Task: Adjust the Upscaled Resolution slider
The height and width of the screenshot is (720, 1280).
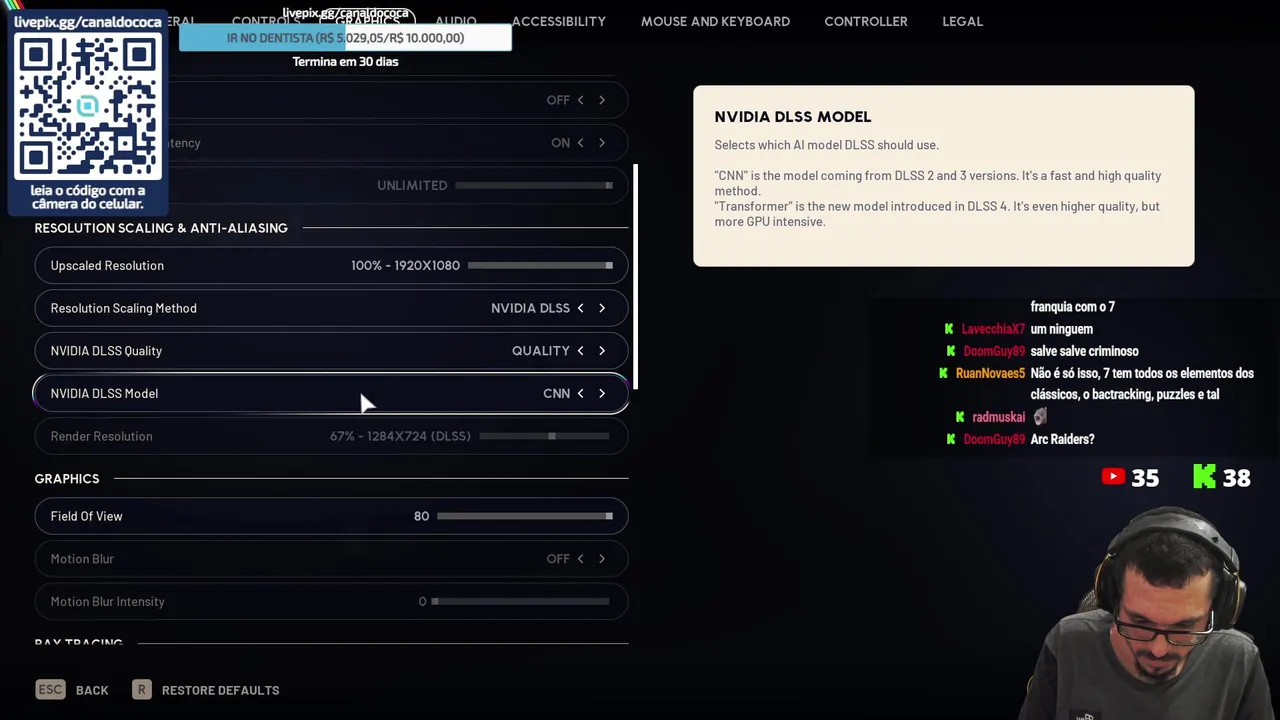Action: [x=540, y=266]
